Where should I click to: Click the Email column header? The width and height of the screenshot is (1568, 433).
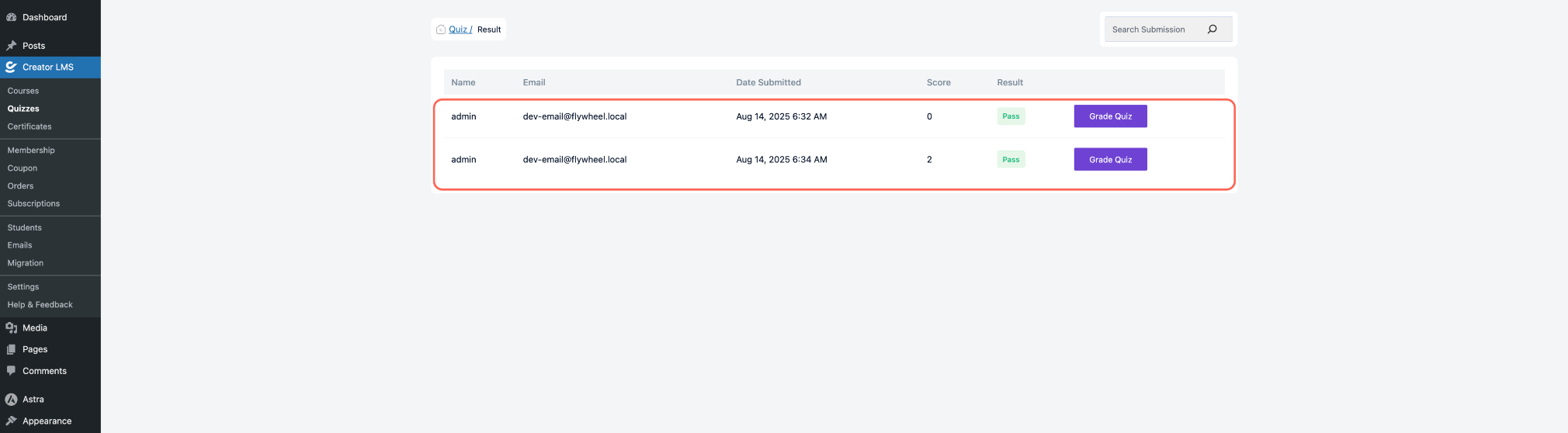(x=534, y=82)
